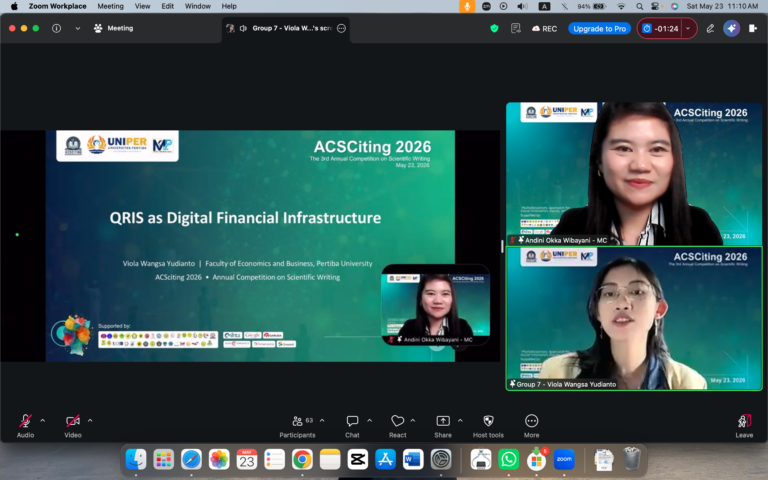Select Group 7 - Viola Wangsa Yudianto video tile
Viewport: 768px width, 480px height.
pos(634,318)
